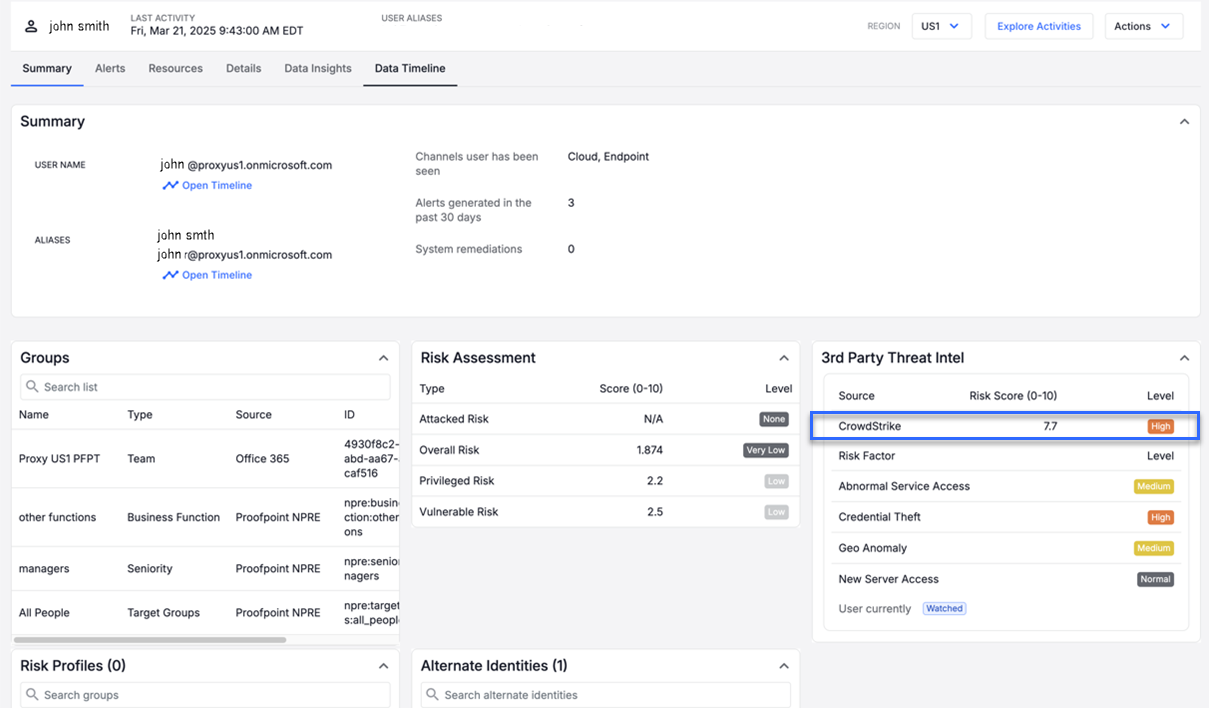Image resolution: width=1209 pixels, height=708 pixels.
Task: Click the timeline icon under aliases
Action: [x=170, y=275]
